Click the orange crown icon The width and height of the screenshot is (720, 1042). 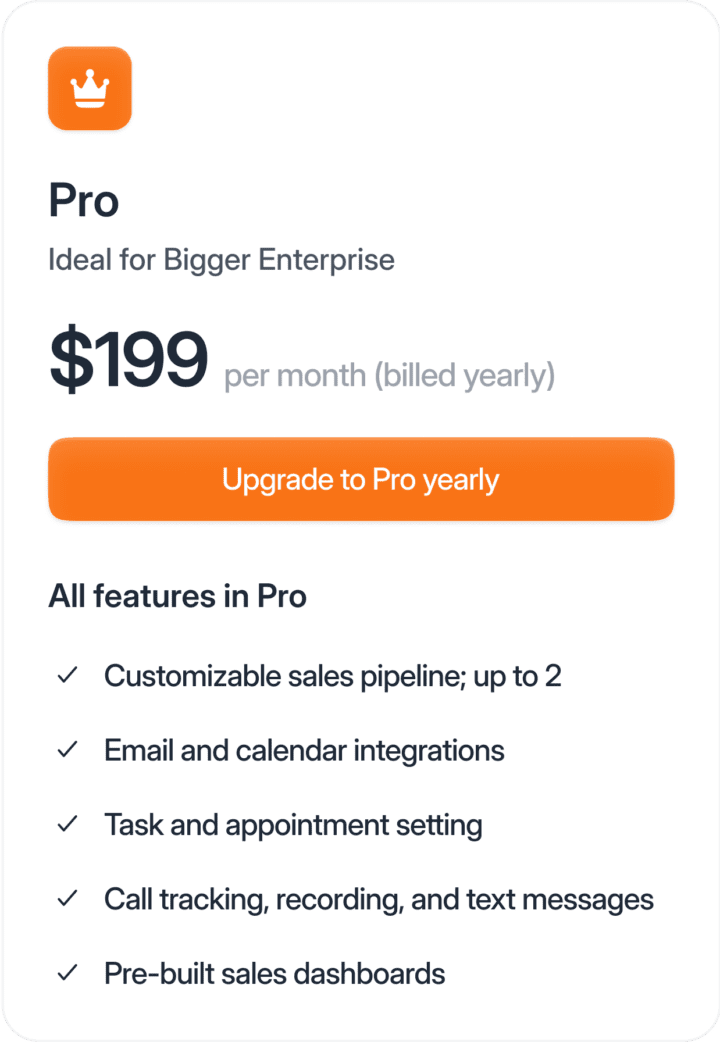click(x=90, y=89)
